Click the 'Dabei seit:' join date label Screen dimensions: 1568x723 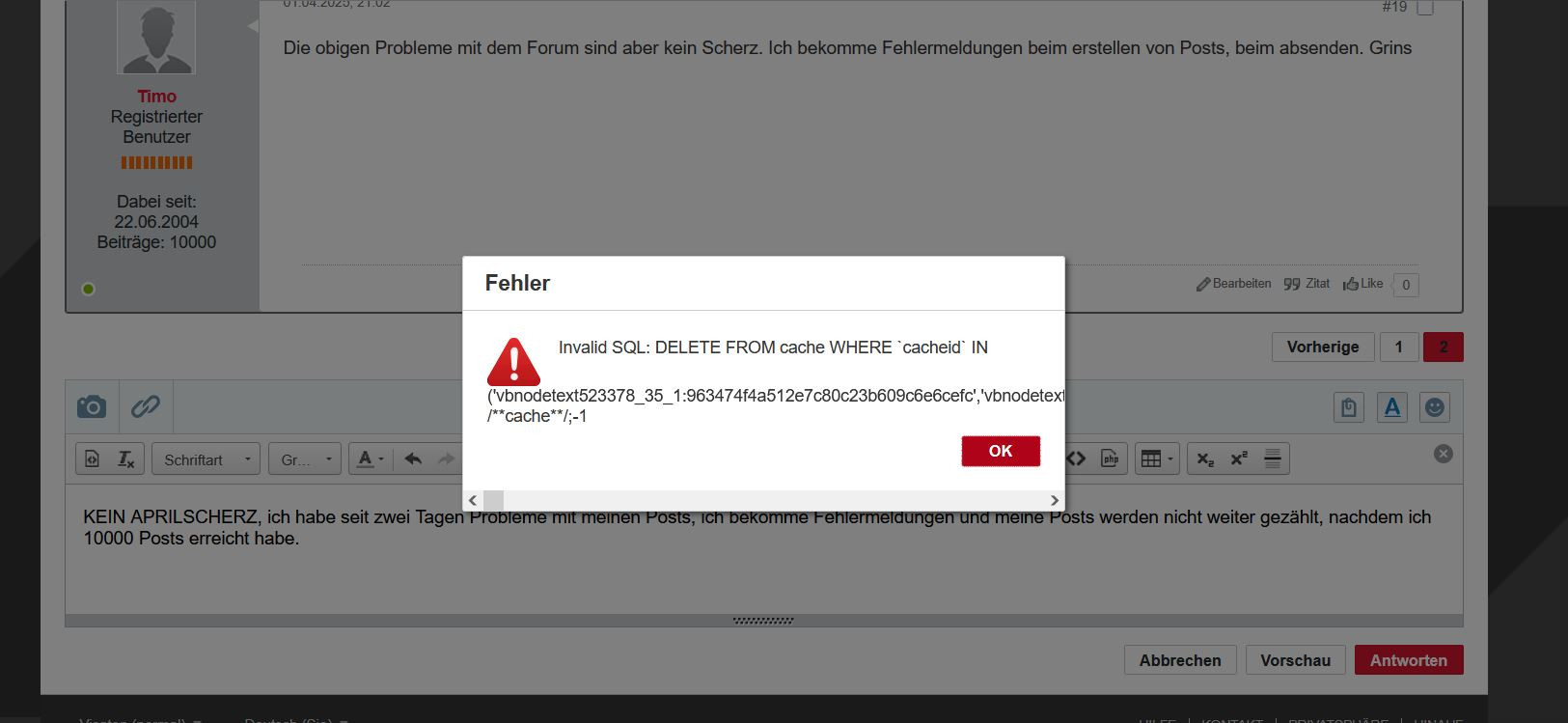[156, 202]
